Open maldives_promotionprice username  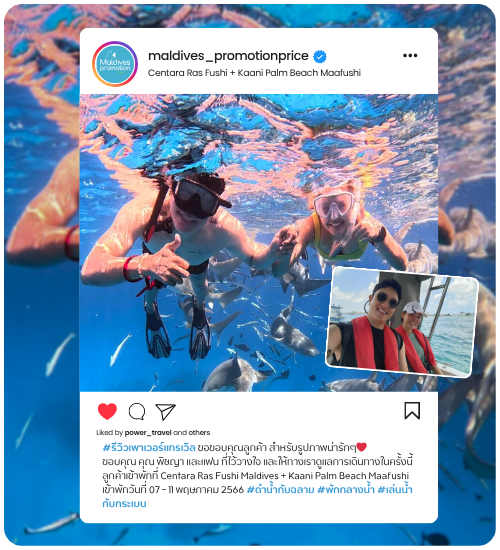click(228, 56)
